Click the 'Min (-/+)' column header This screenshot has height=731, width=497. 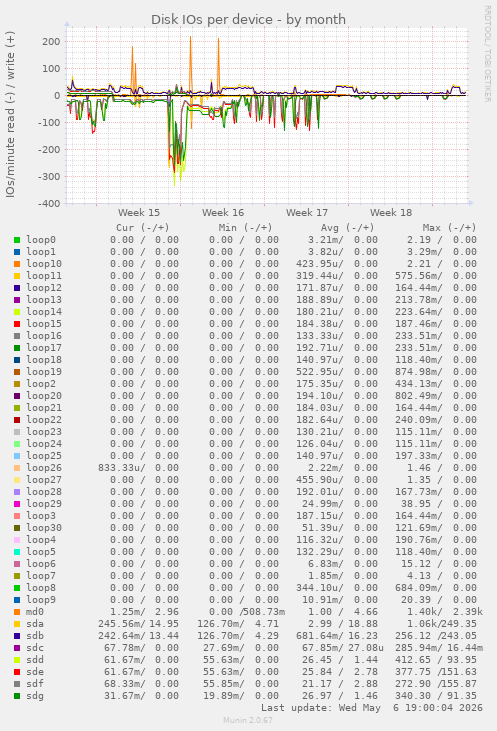click(245, 228)
